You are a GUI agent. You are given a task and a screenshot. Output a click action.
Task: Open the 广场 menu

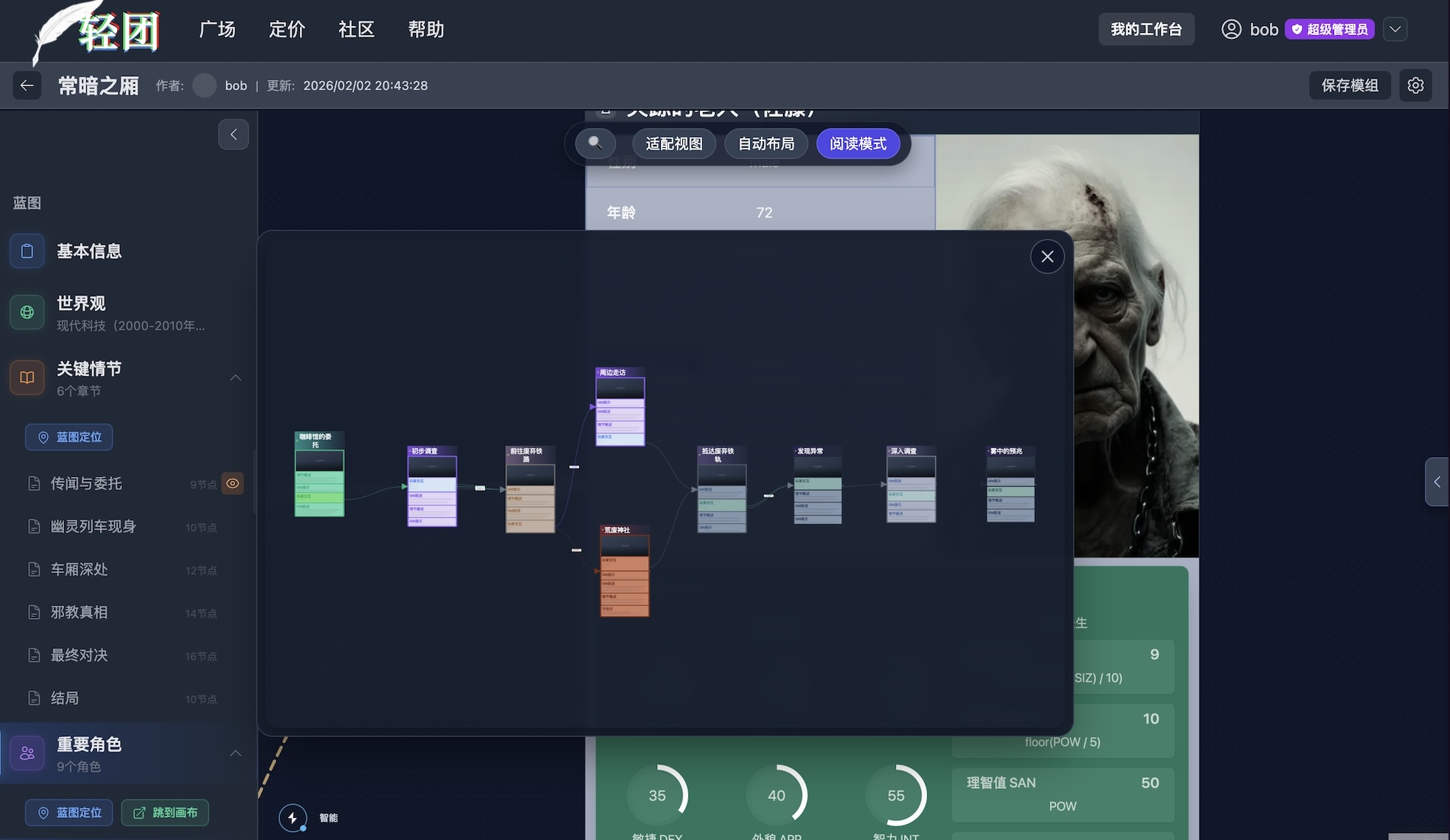click(x=217, y=29)
